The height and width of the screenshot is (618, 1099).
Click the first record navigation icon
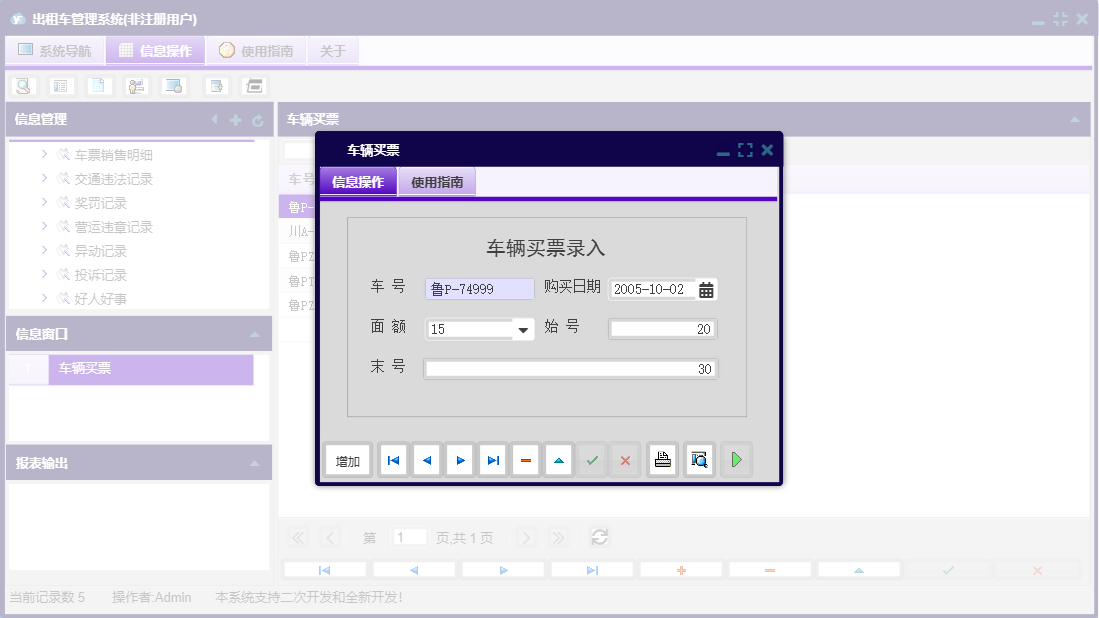(x=393, y=459)
